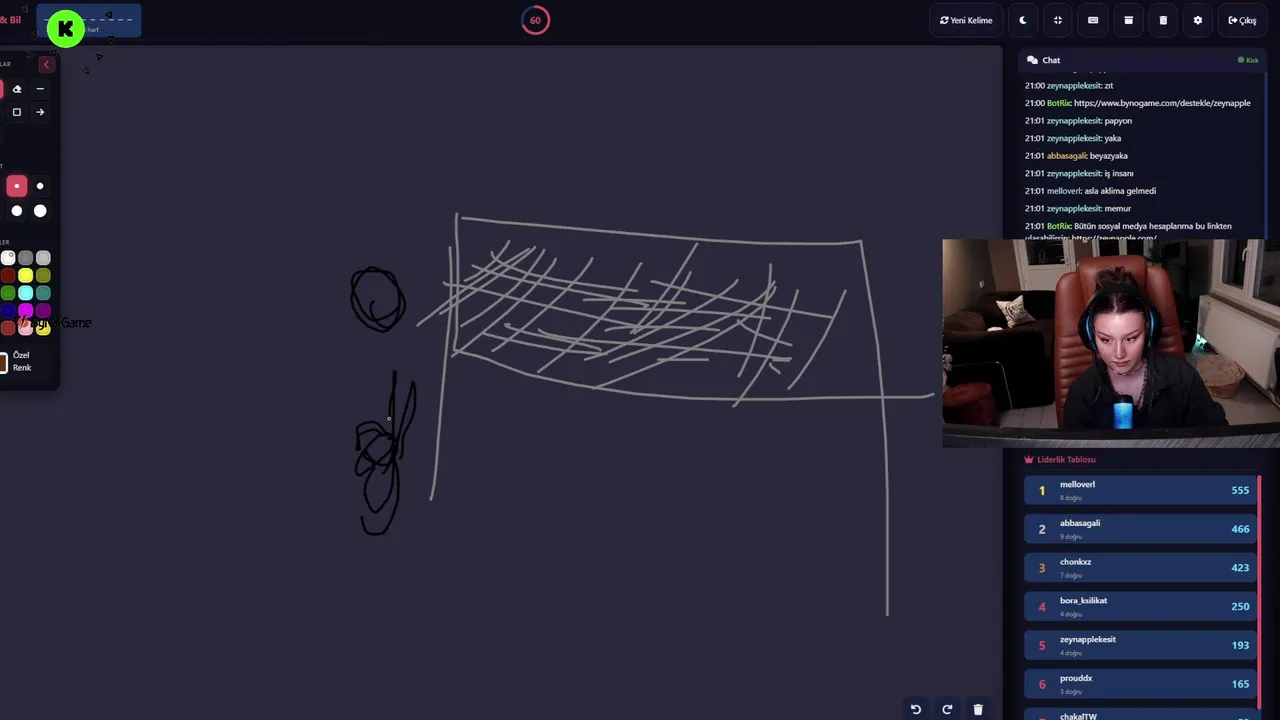Choose the smallest brush size

pos(17,186)
